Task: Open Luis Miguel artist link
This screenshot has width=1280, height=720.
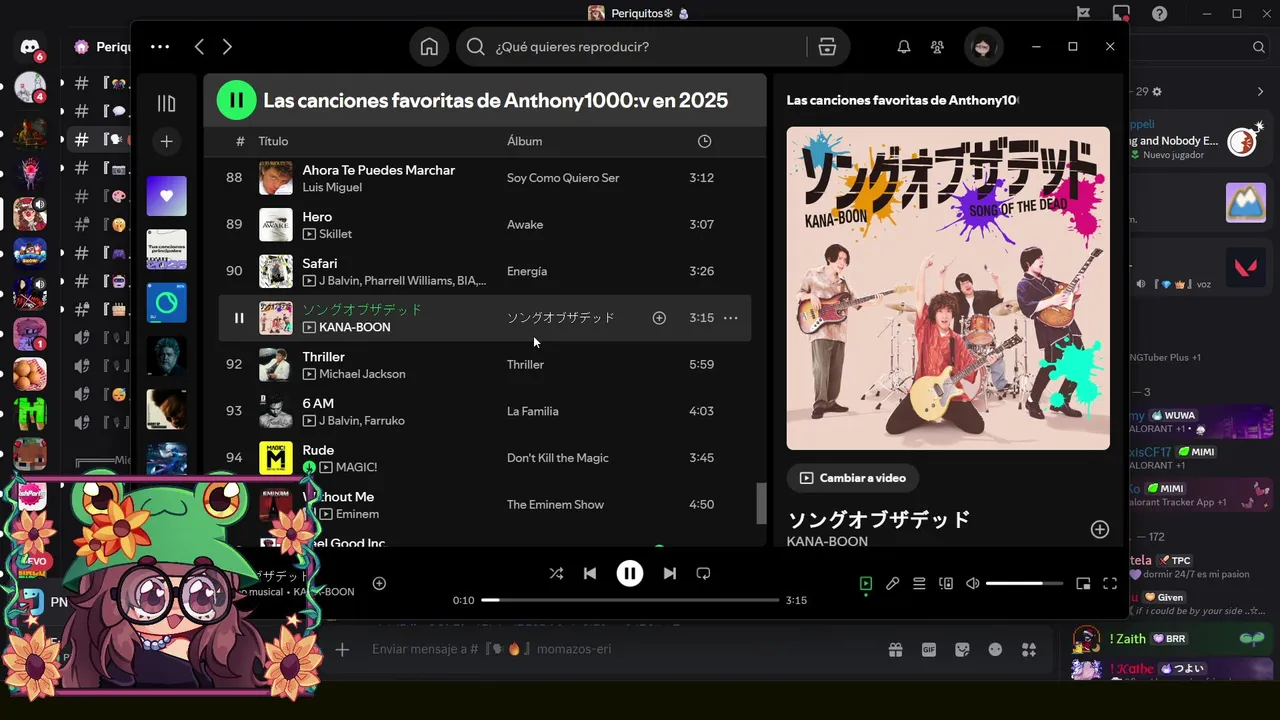Action: (x=332, y=187)
